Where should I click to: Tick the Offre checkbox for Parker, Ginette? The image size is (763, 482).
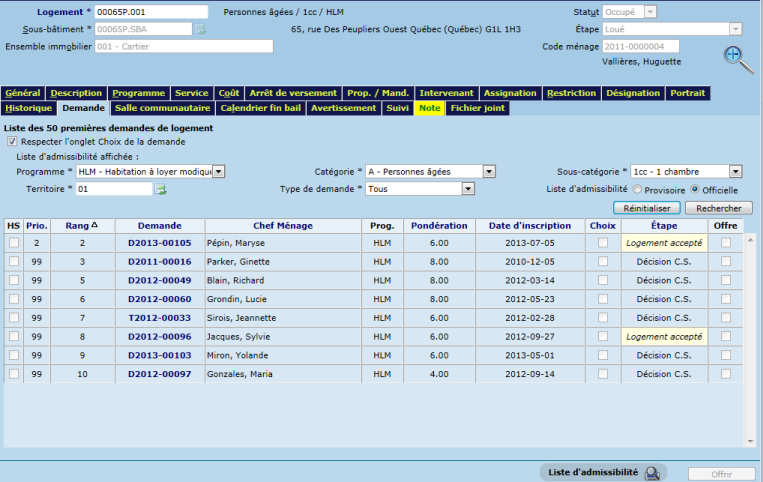tap(726, 260)
